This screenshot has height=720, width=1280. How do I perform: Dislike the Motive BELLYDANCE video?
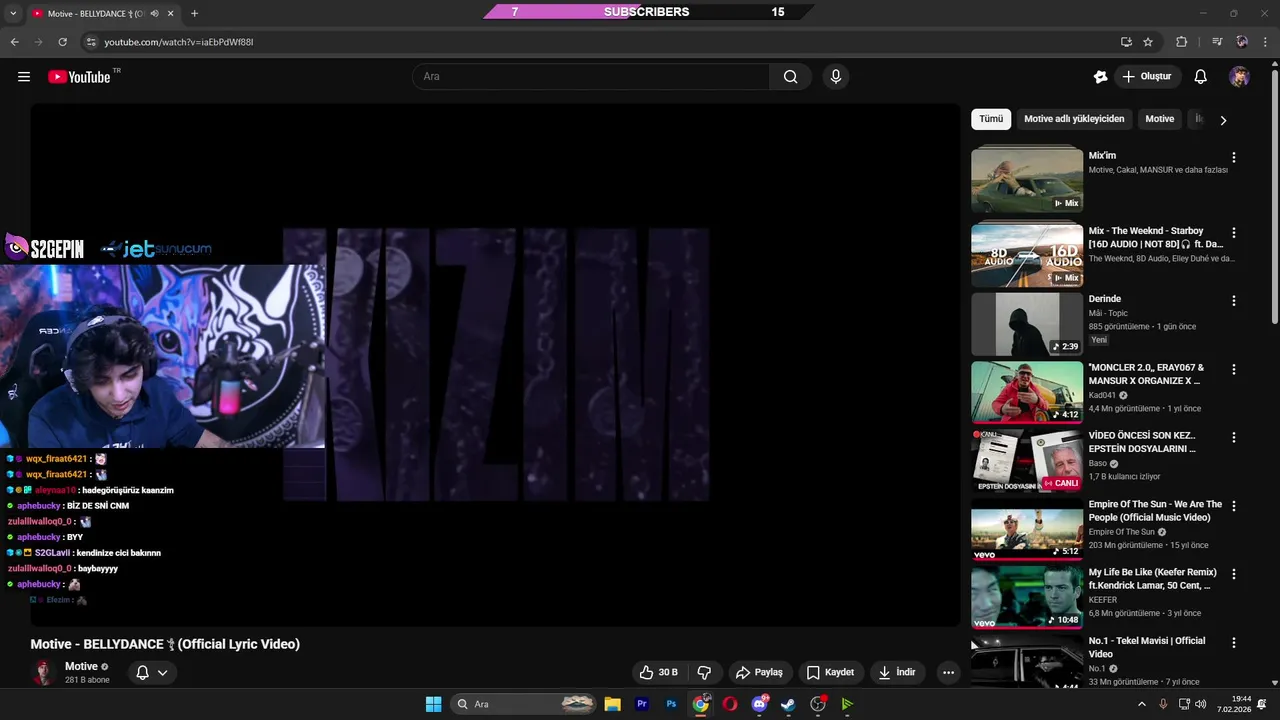pos(704,672)
